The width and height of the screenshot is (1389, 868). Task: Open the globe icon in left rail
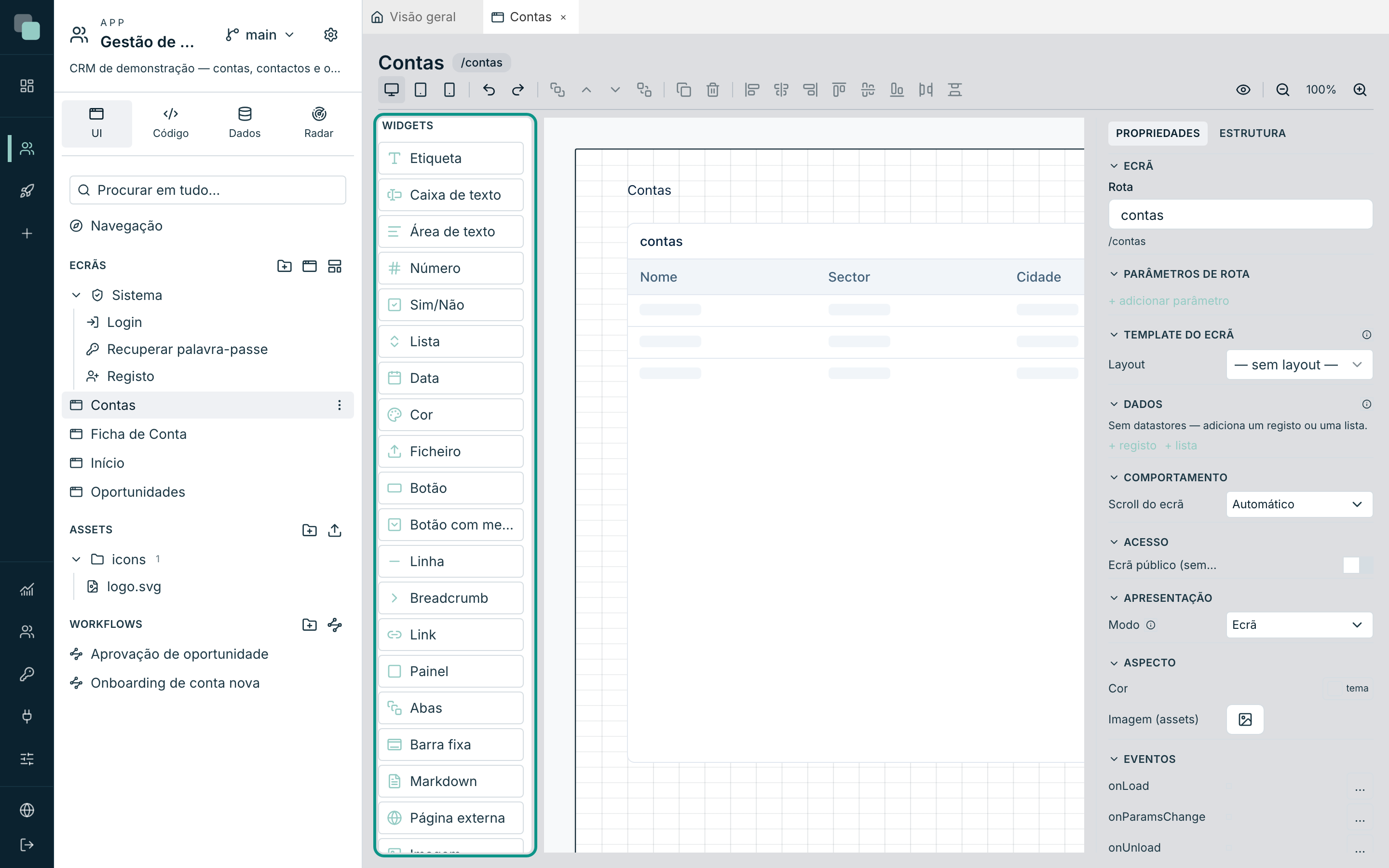tap(27, 810)
